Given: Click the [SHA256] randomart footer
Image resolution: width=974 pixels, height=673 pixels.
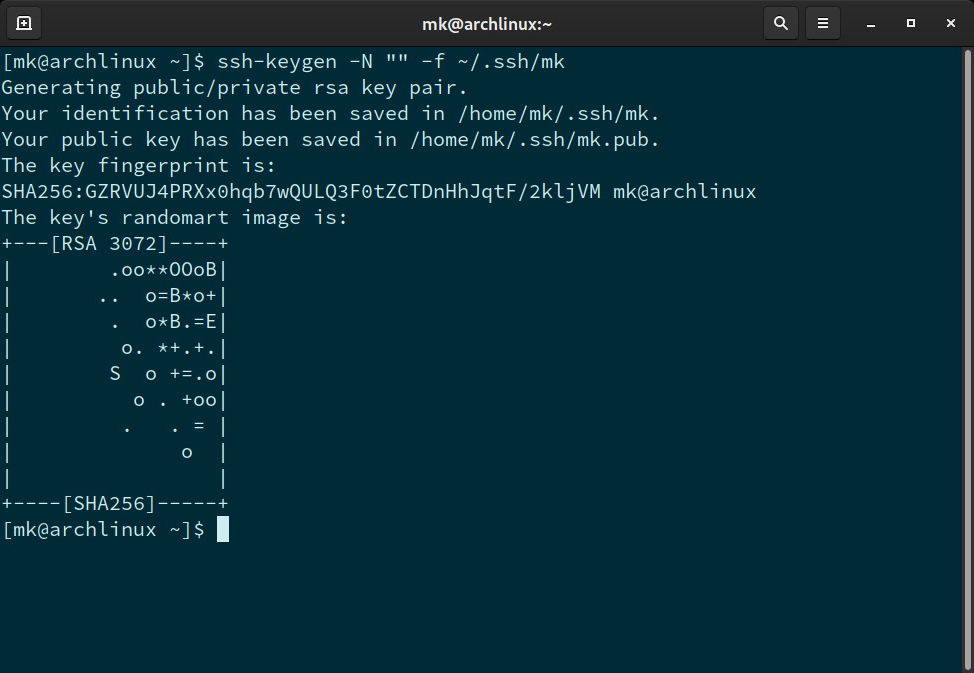Looking at the screenshot, I should tap(109, 503).
